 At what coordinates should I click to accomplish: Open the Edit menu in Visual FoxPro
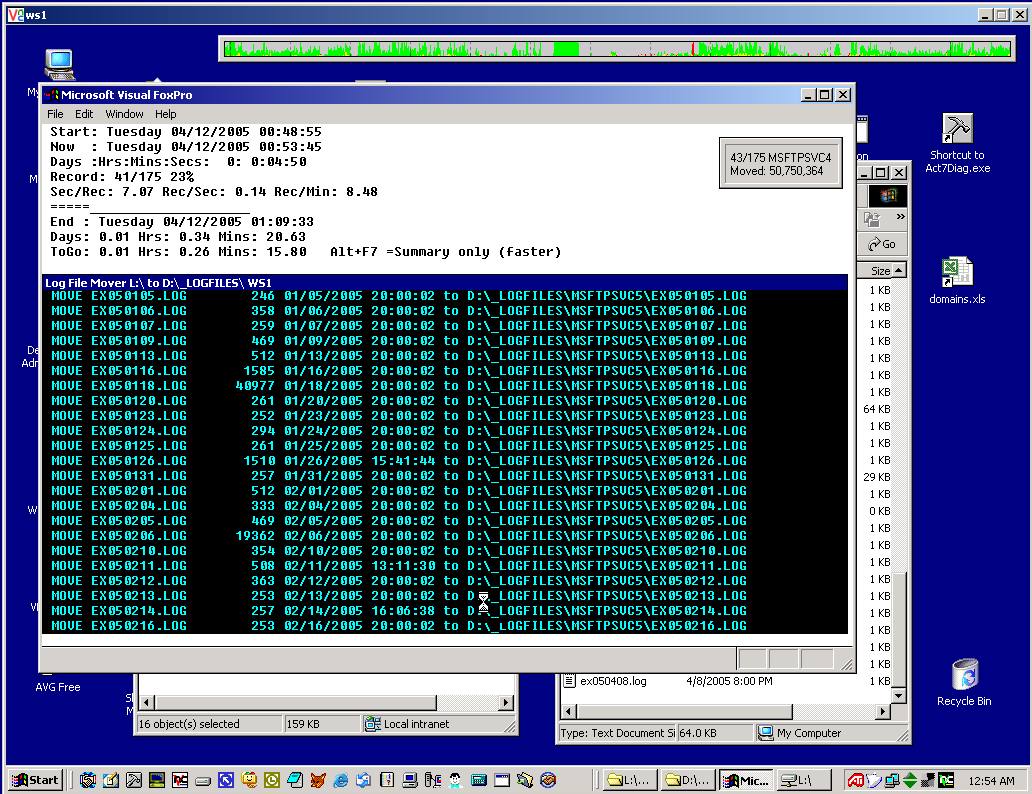tap(84, 114)
